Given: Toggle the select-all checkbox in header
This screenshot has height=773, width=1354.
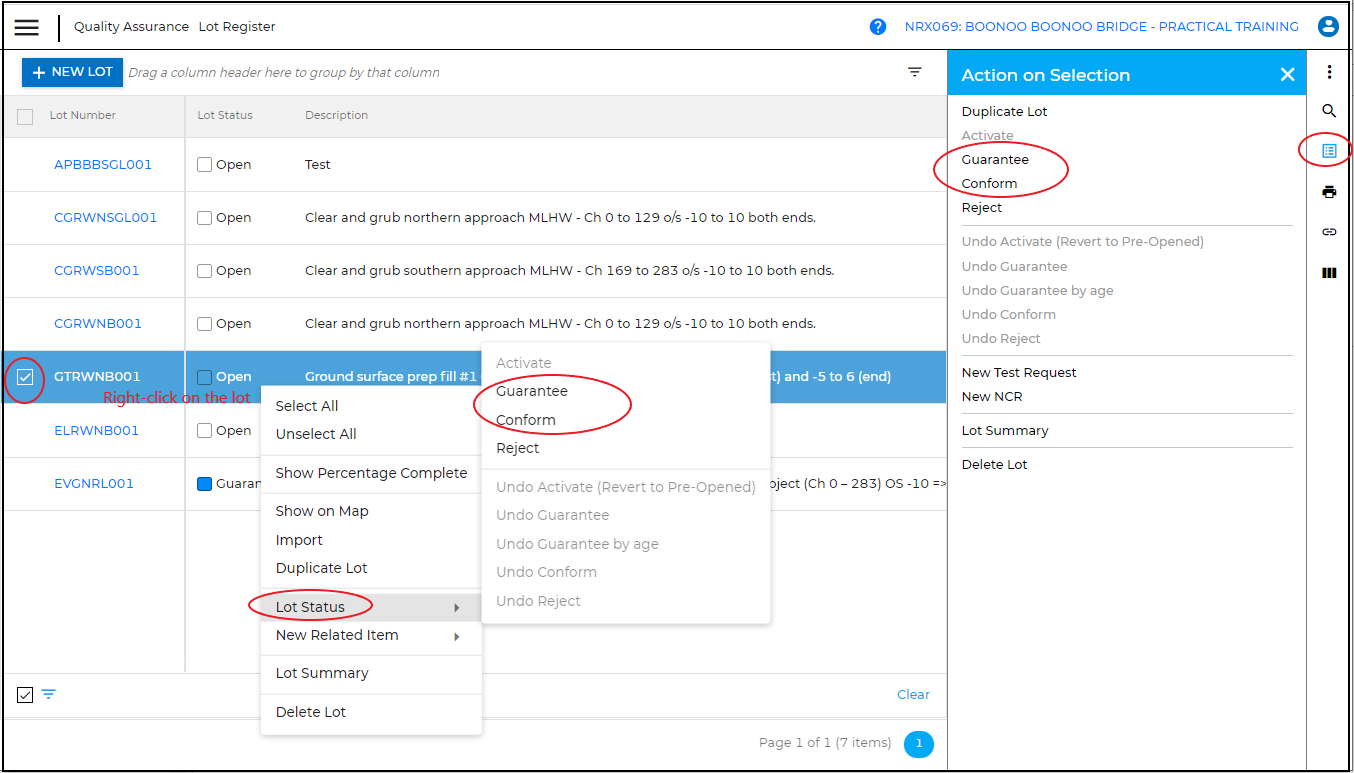Looking at the screenshot, I should point(25,117).
